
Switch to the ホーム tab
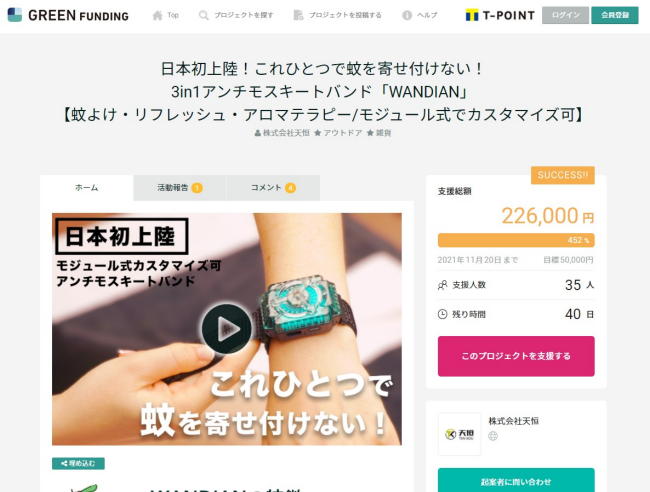(x=87, y=188)
